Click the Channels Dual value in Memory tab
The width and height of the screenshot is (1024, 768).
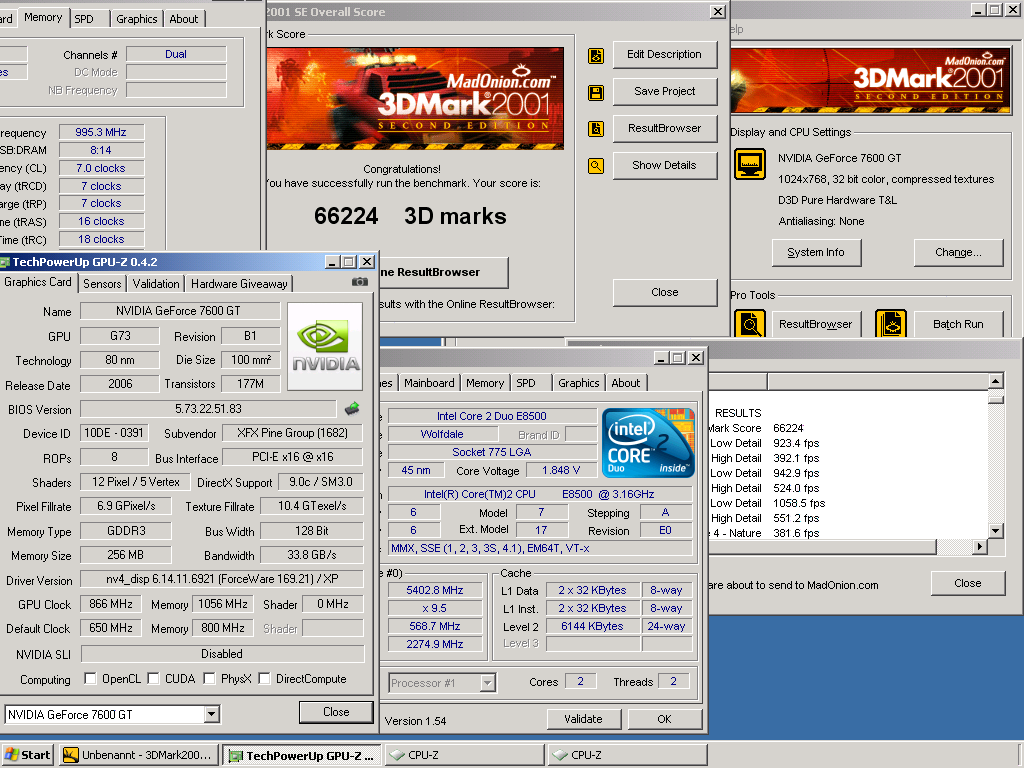point(176,54)
